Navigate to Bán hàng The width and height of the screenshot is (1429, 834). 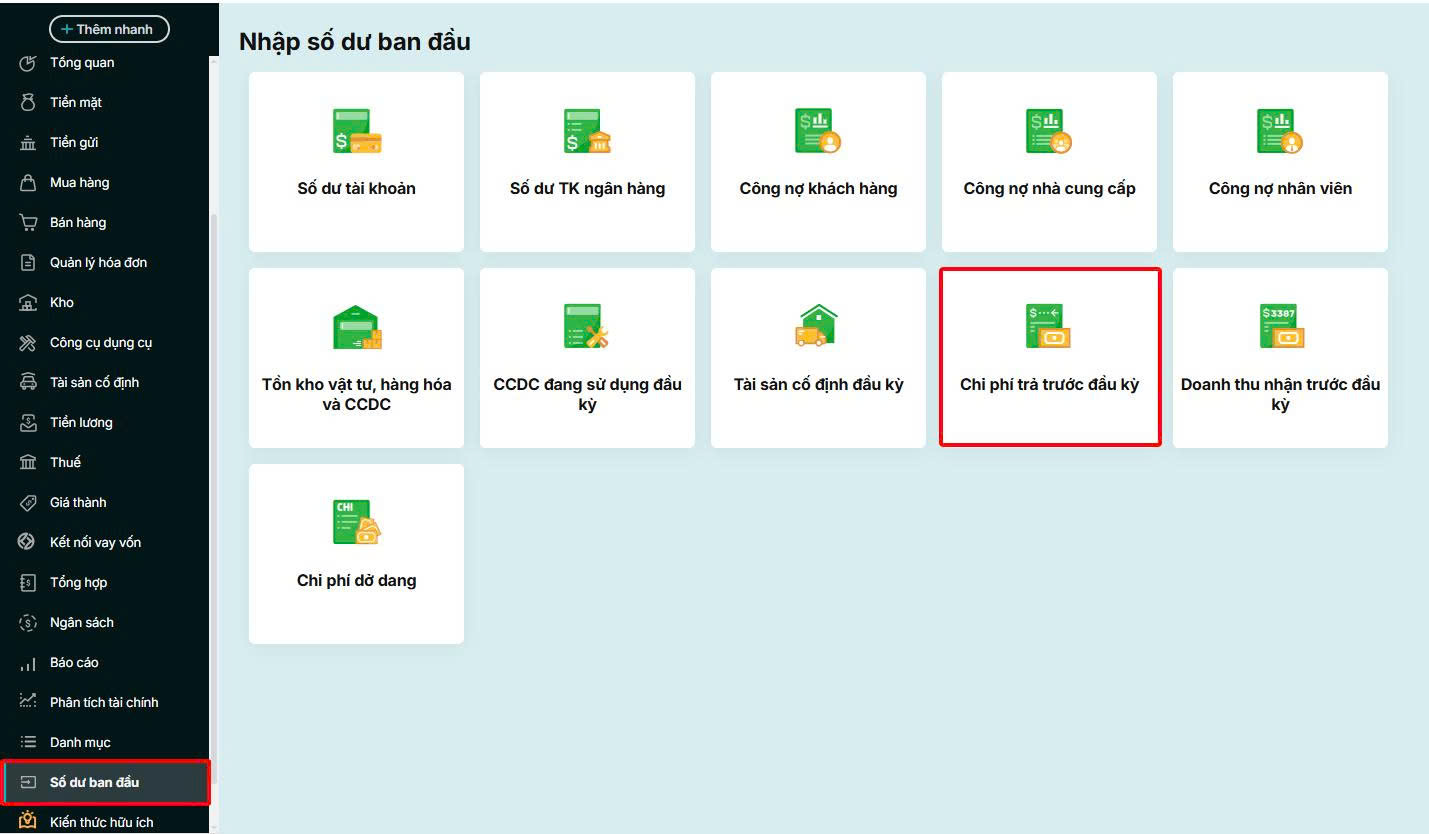click(x=78, y=223)
